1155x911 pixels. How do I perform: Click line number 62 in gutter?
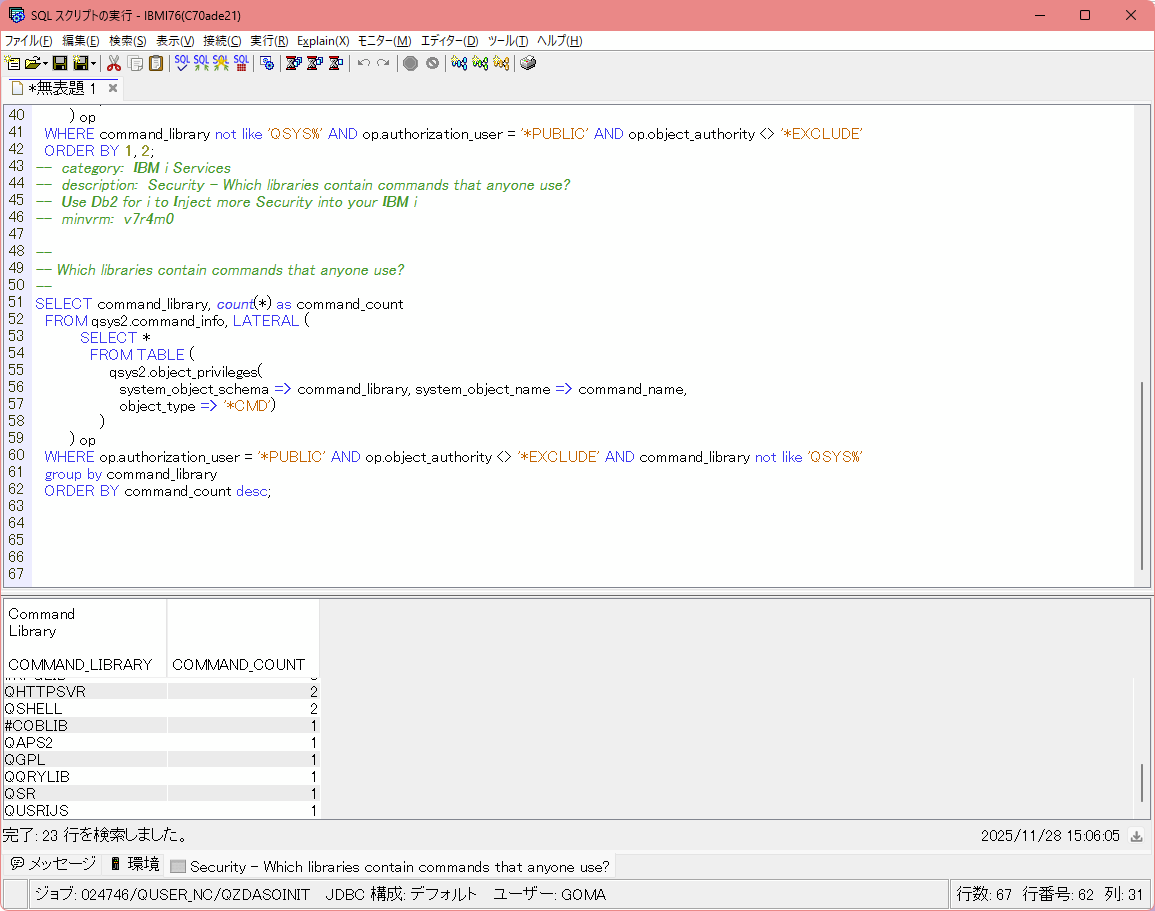(x=16, y=490)
